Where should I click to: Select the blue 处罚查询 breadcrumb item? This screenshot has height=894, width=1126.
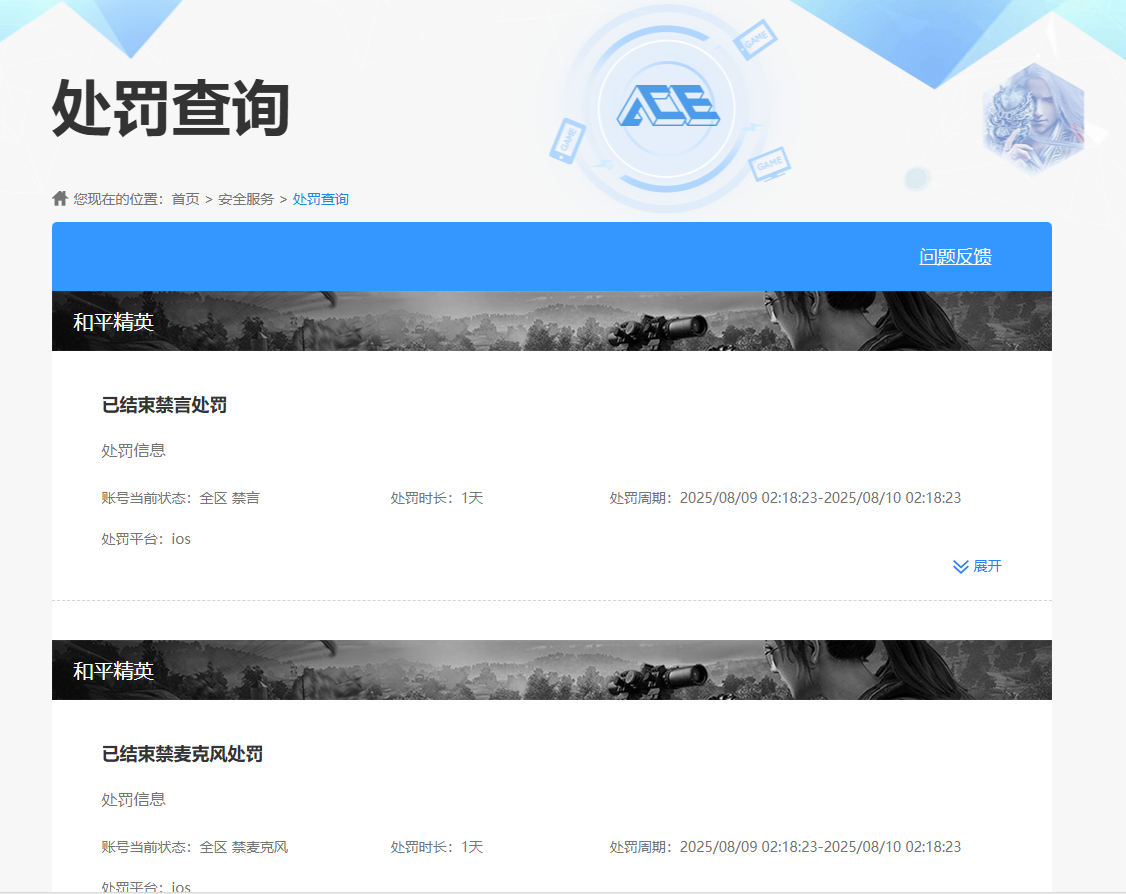point(321,199)
